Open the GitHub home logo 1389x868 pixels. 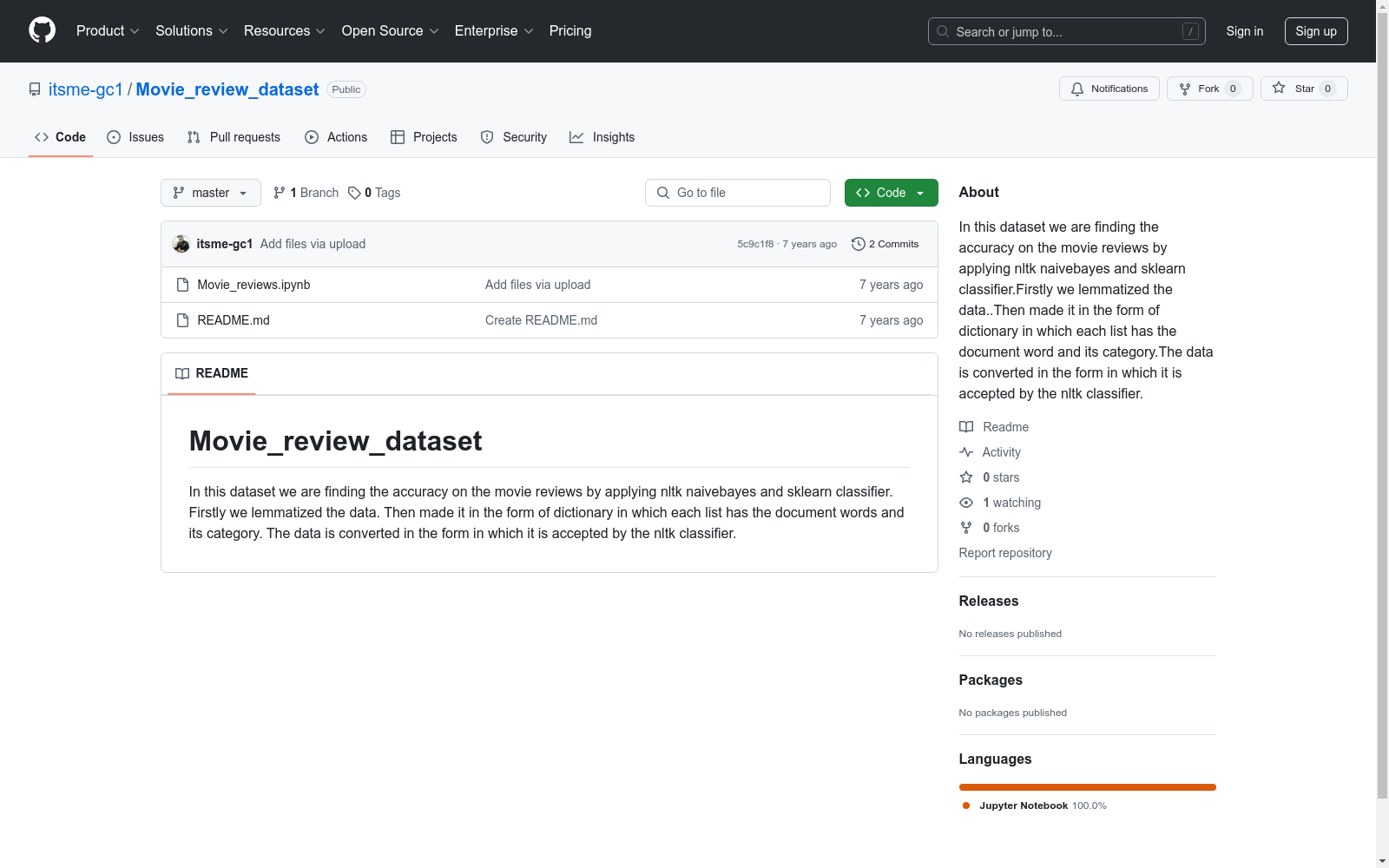[x=42, y=30]
